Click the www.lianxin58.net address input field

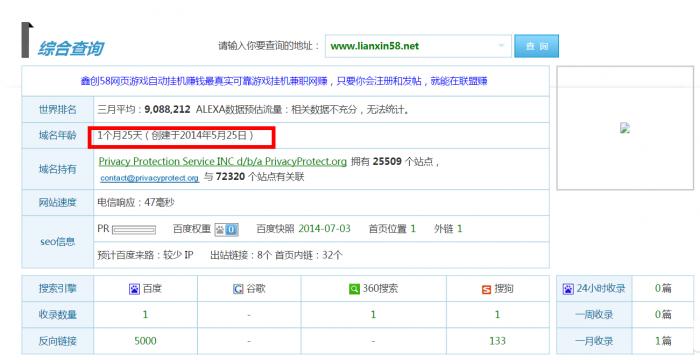(x=418, y=46)
